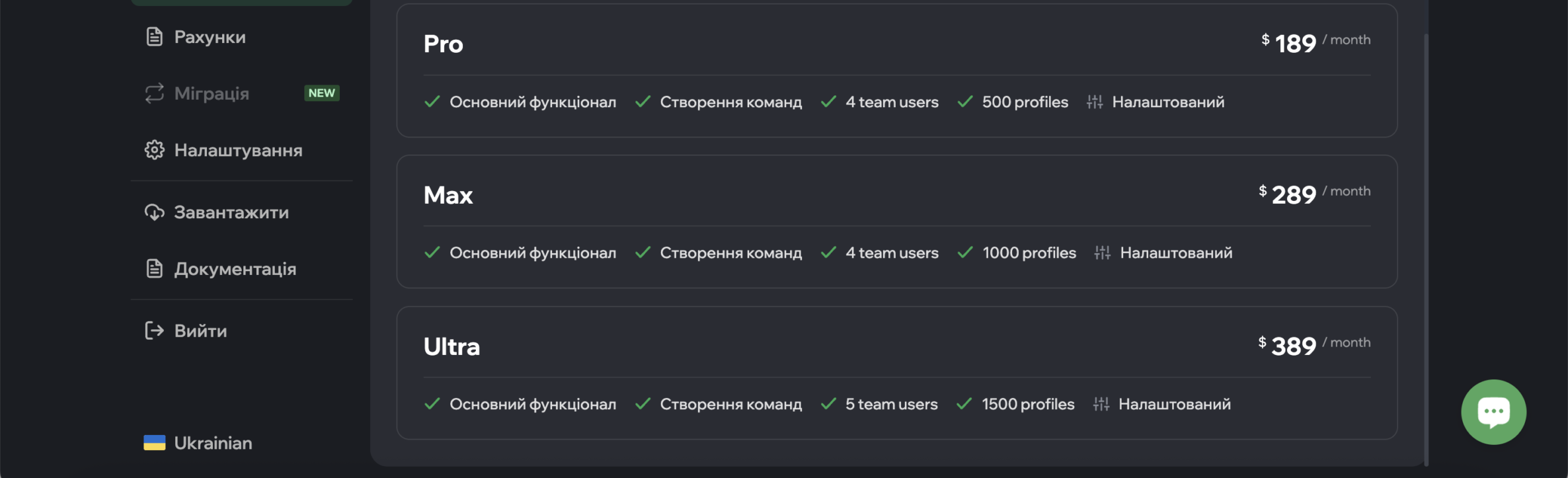Select the Pro plan card
Screen dimensions: 1568x478
click(897, 71)
